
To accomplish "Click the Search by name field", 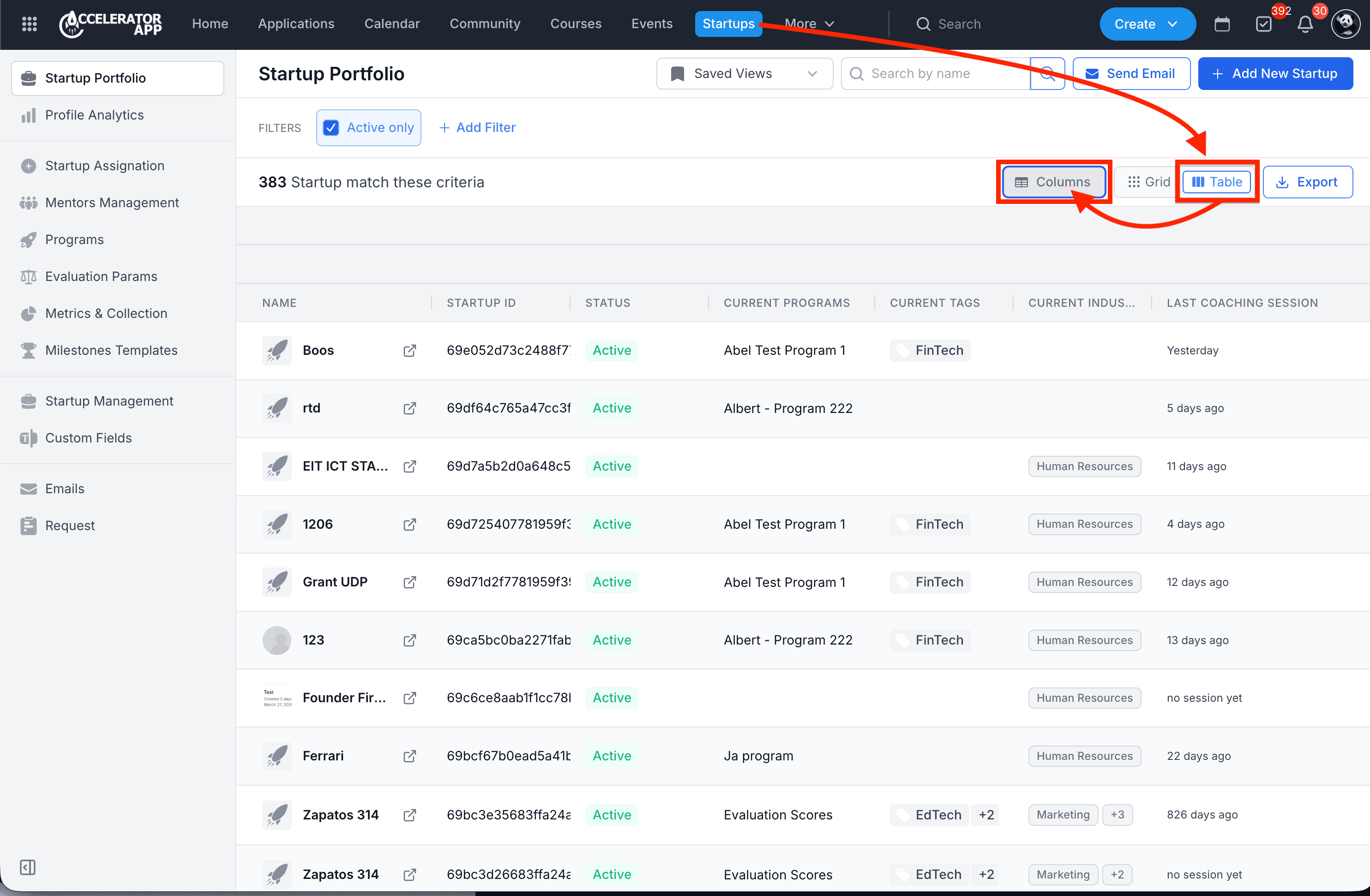I will tap(936, 74).
